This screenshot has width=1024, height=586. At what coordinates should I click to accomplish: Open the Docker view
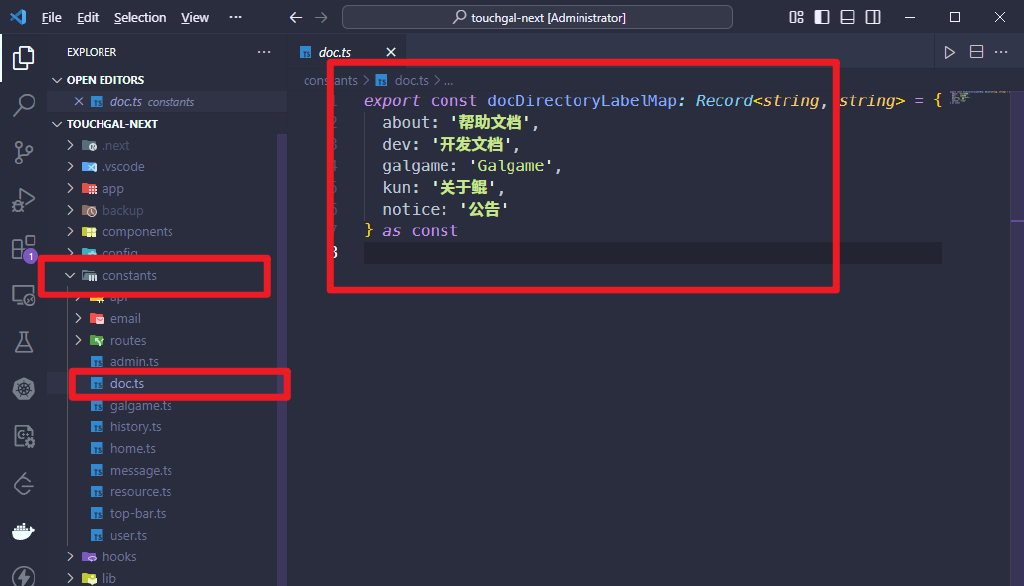pos(23,531)
